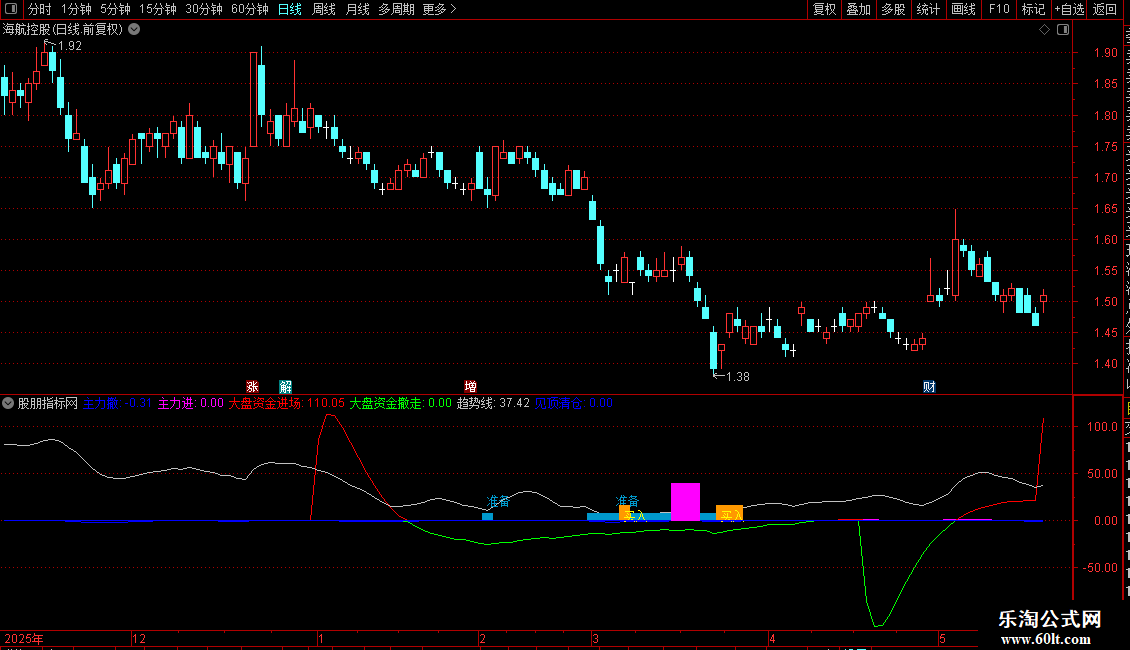
Task: Click the 标记 mark button
Action: click(1033, 9)
